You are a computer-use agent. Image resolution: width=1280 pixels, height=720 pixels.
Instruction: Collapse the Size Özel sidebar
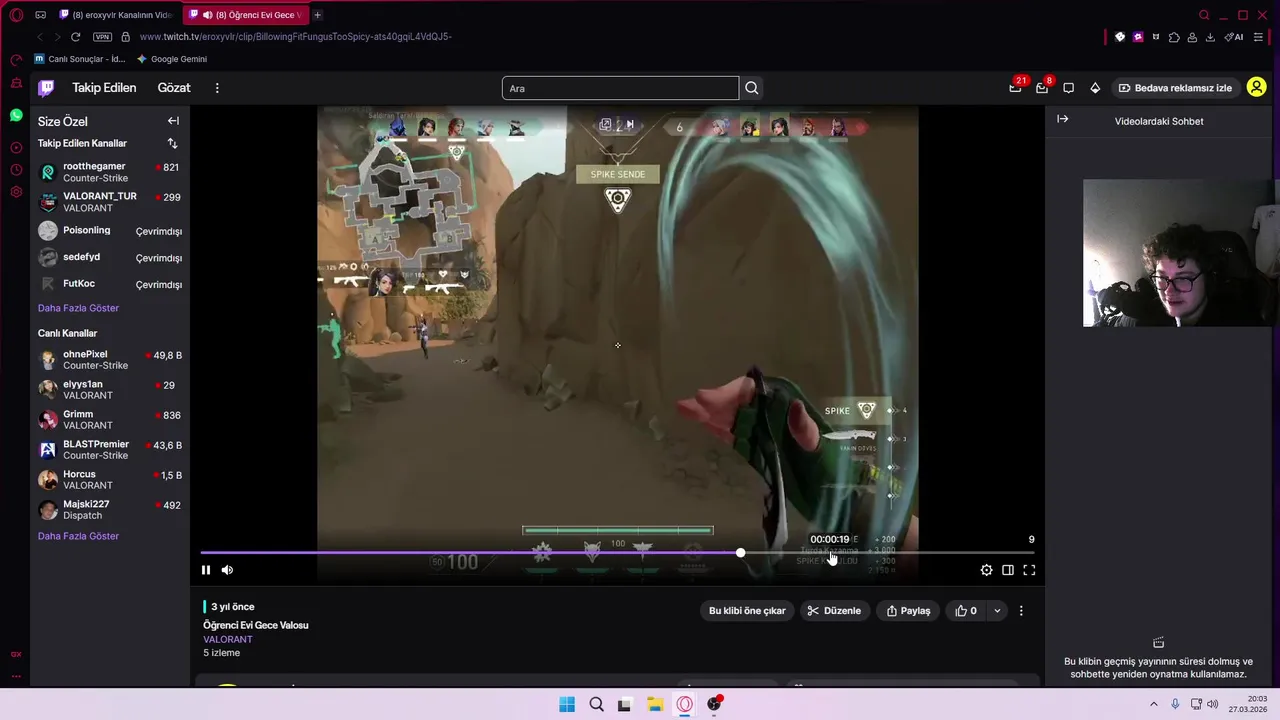(x=173, y=121)
